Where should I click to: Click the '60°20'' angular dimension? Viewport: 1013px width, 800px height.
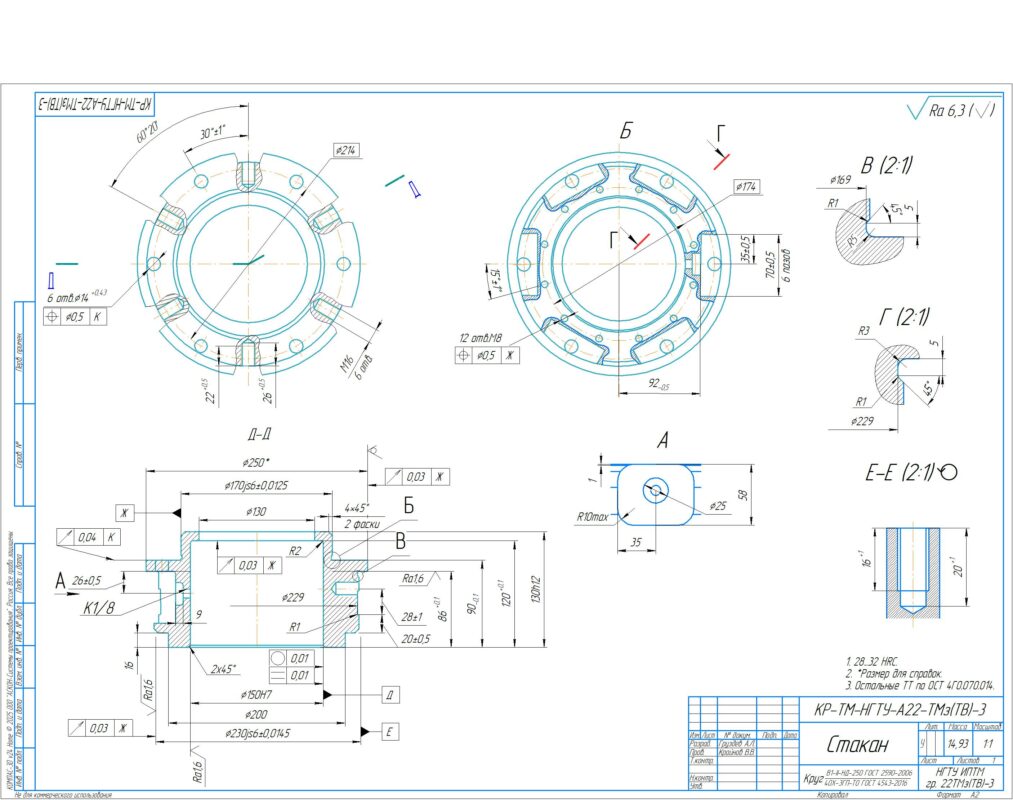(x=148, y=132)
